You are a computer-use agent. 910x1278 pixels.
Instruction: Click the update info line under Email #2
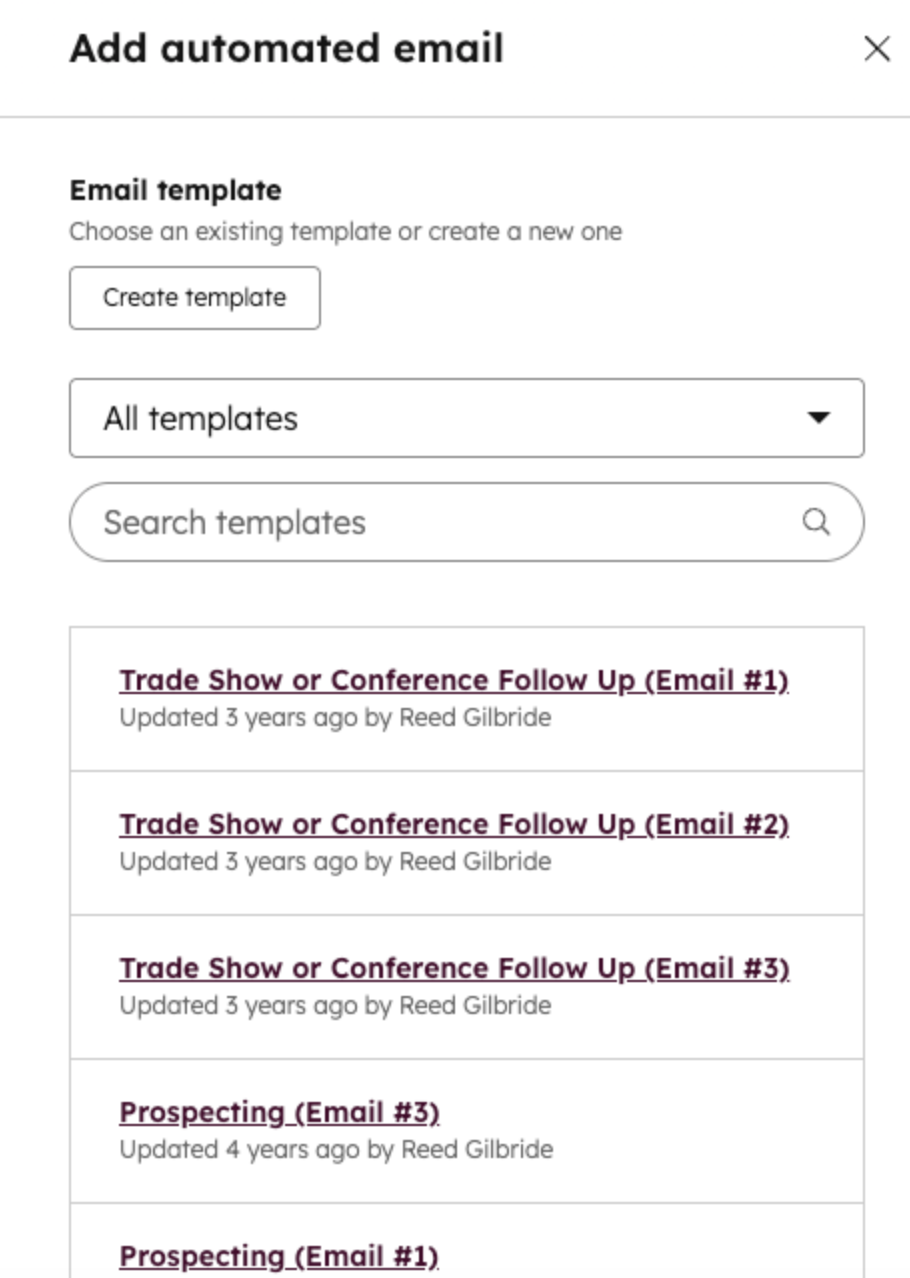(x=335, y=861)
